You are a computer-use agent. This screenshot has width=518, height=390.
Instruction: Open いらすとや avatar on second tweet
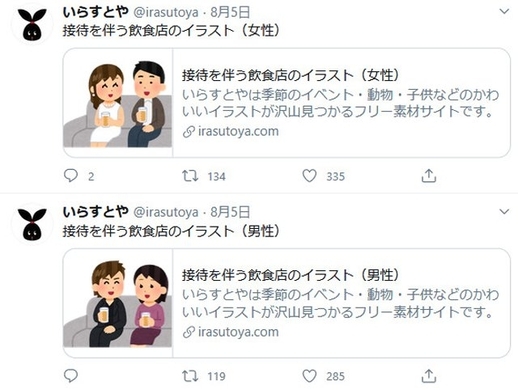coord(32,224)
